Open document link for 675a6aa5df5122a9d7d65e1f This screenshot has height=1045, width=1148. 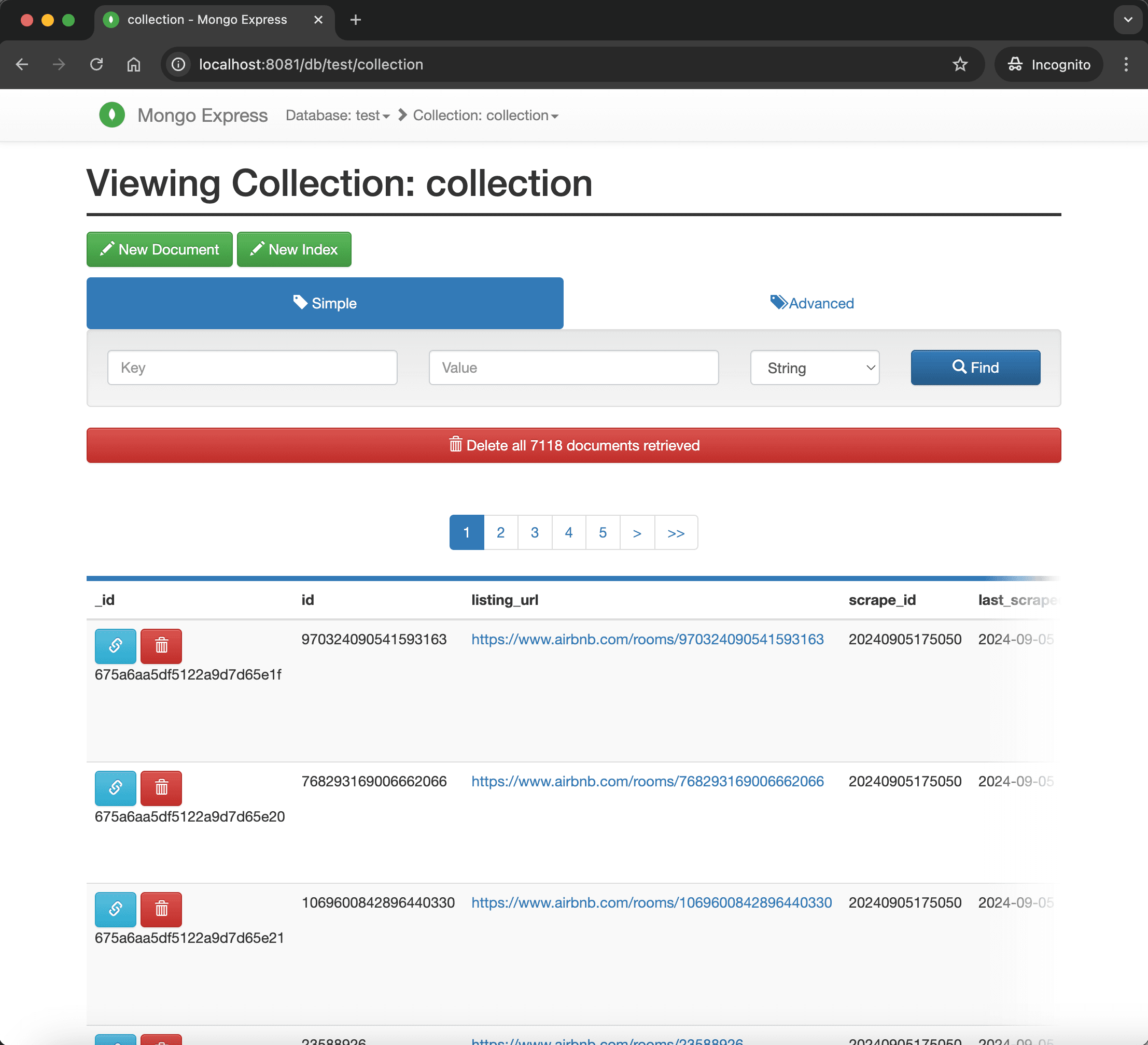click(x=116, y=646)
